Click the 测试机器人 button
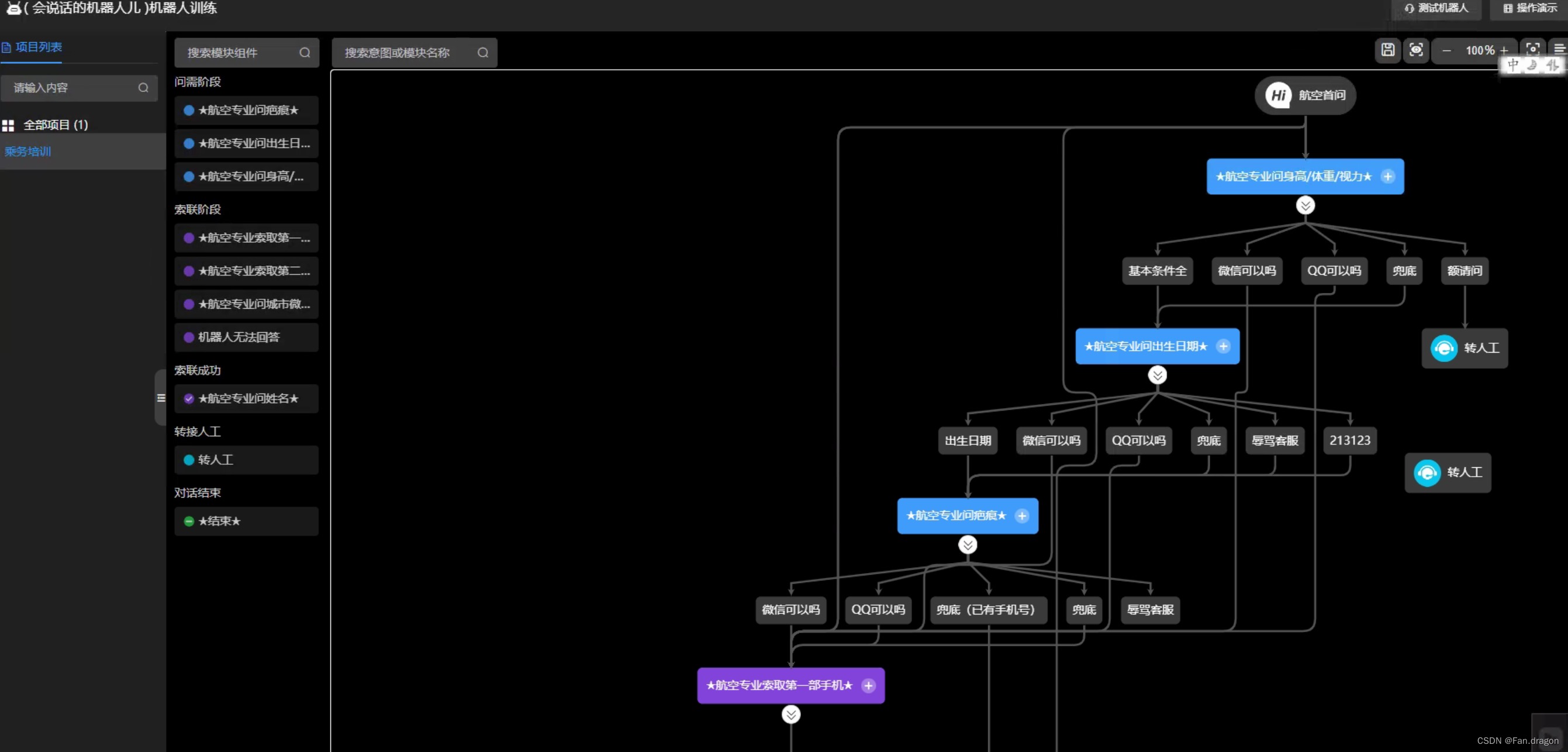The height and width of the screenshot is (752, 1568). point(1436,9)
